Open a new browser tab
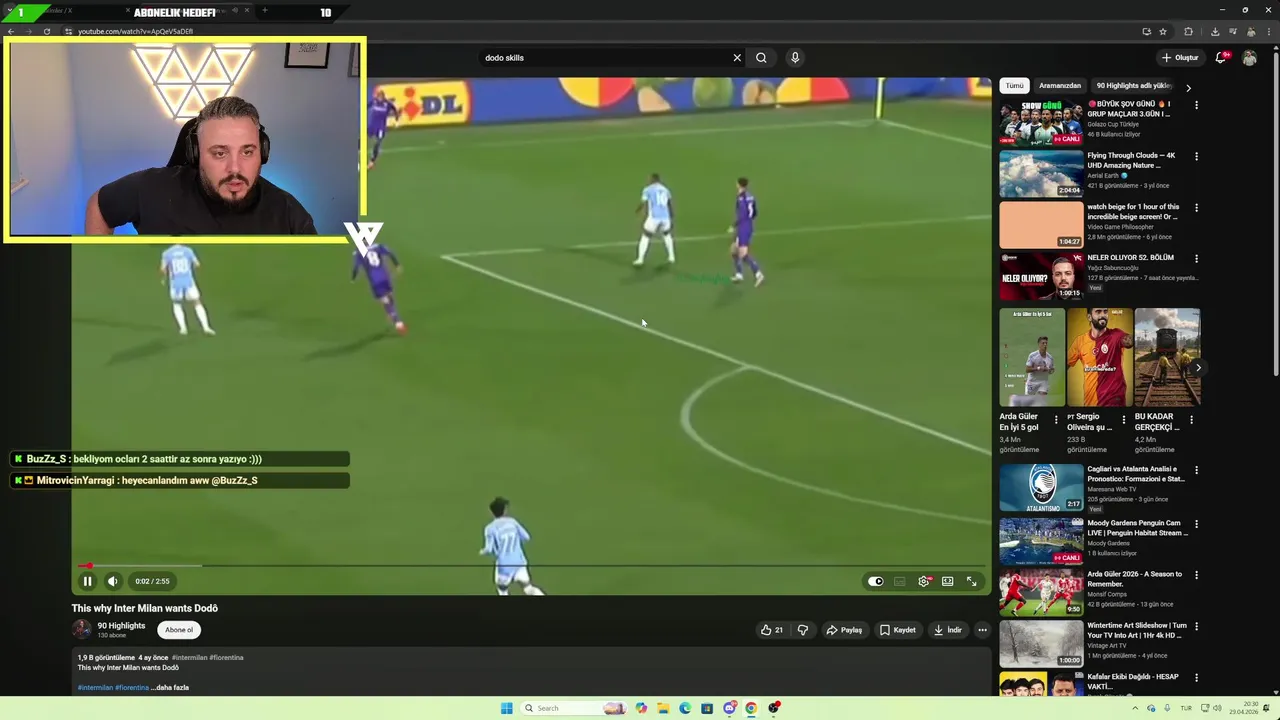 coord(265,11)
